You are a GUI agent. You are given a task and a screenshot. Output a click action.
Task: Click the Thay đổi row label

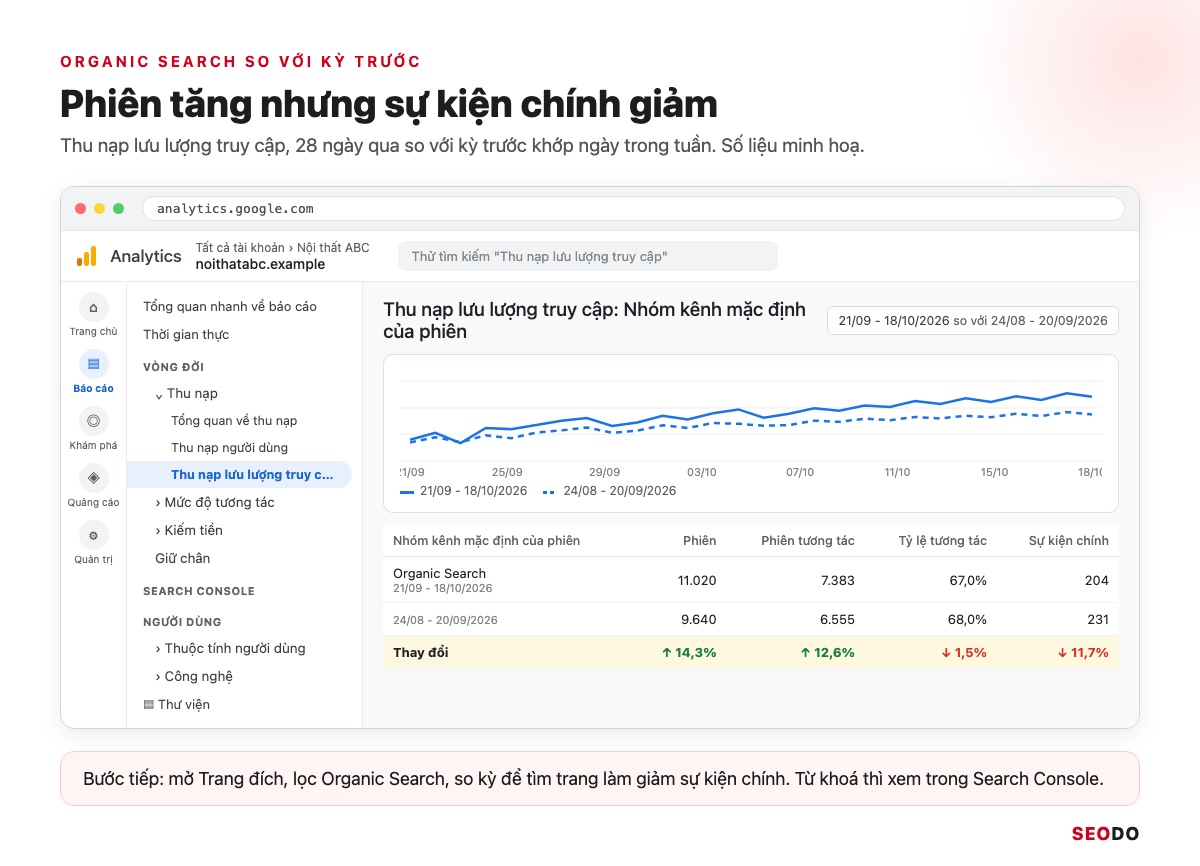coord(420,652)
